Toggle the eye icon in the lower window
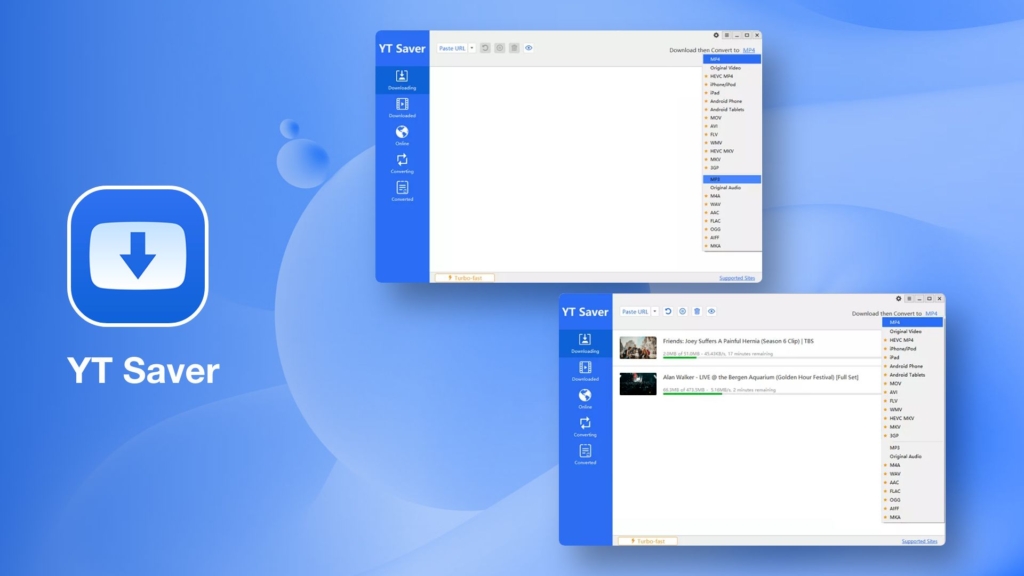1024x576 pixels. pos(711,312)
